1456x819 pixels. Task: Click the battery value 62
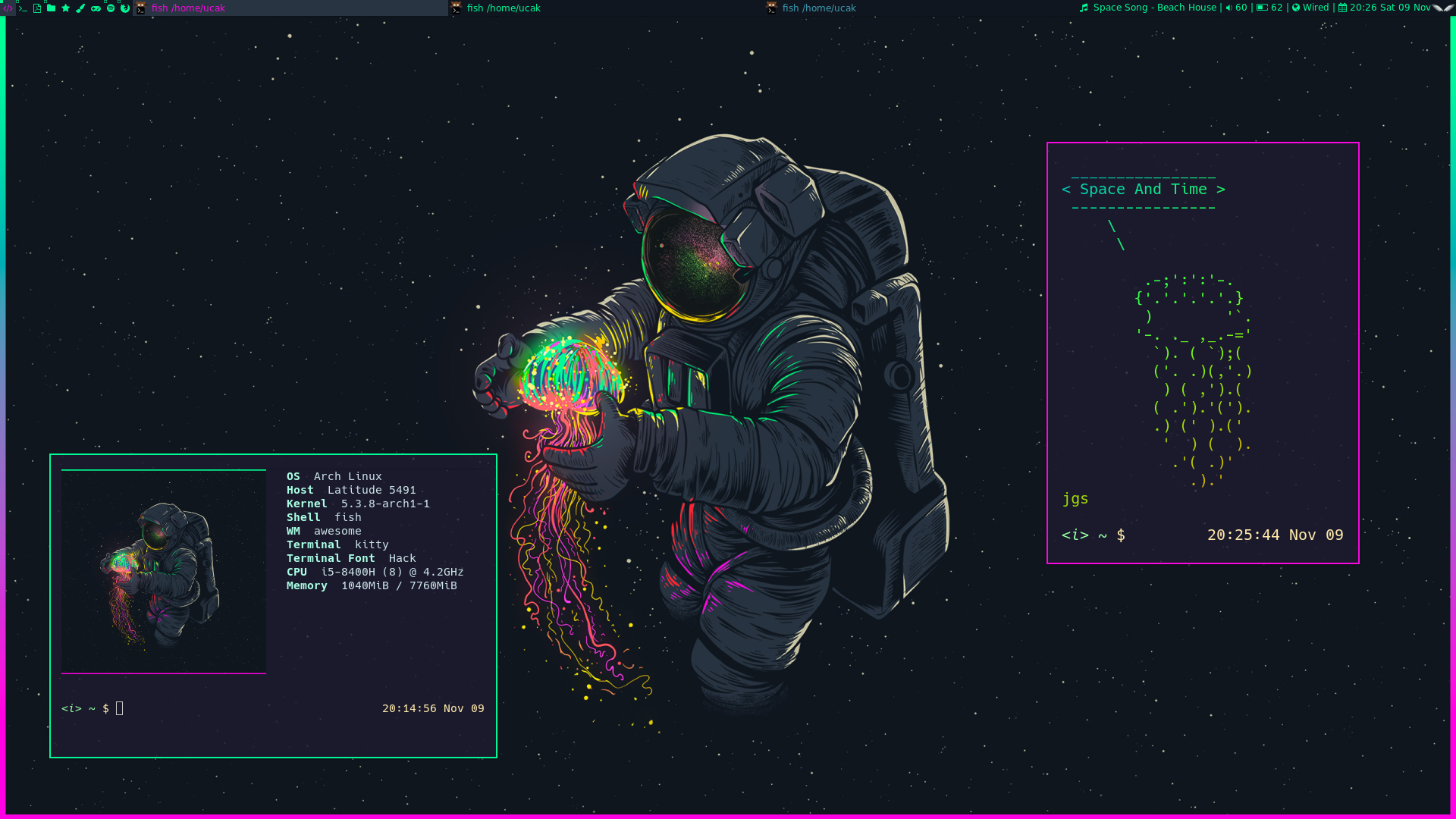1277,8
